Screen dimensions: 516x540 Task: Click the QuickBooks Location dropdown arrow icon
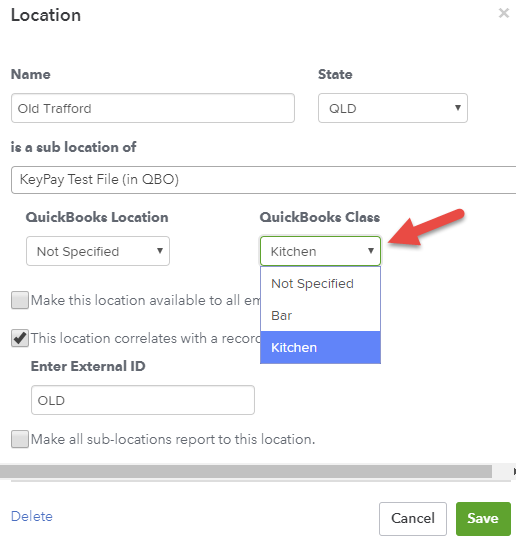(160, 251)
